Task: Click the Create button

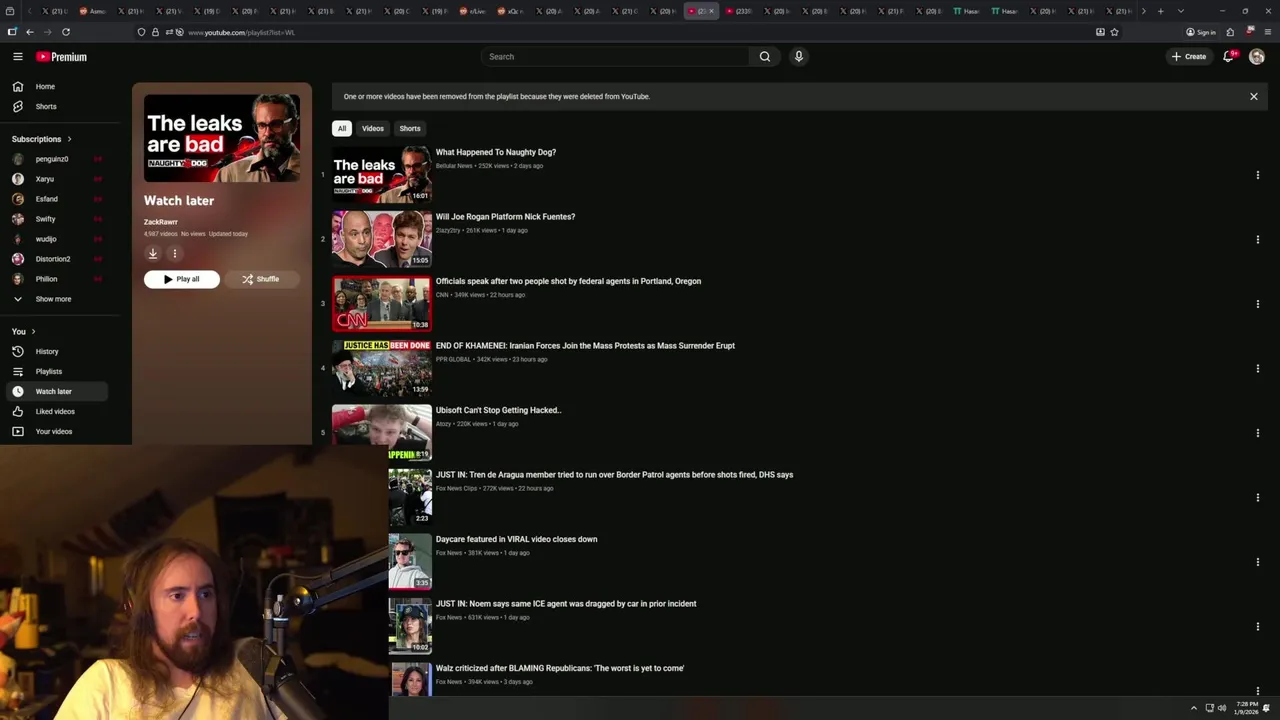Action: pyautogui.click(x=1189, y=57)
